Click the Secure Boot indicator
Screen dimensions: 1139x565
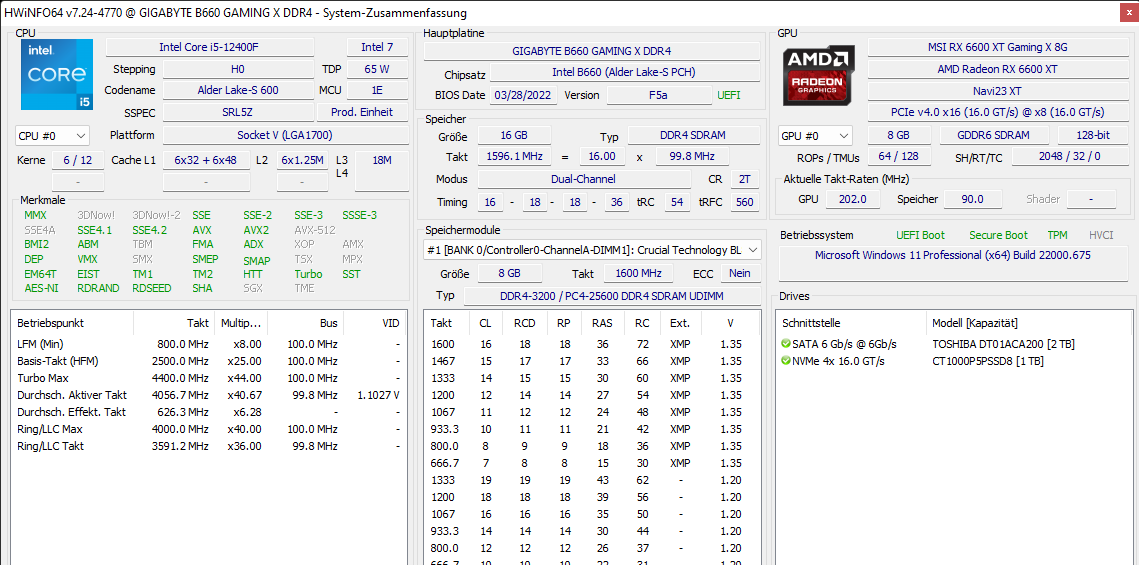(998, 235)
